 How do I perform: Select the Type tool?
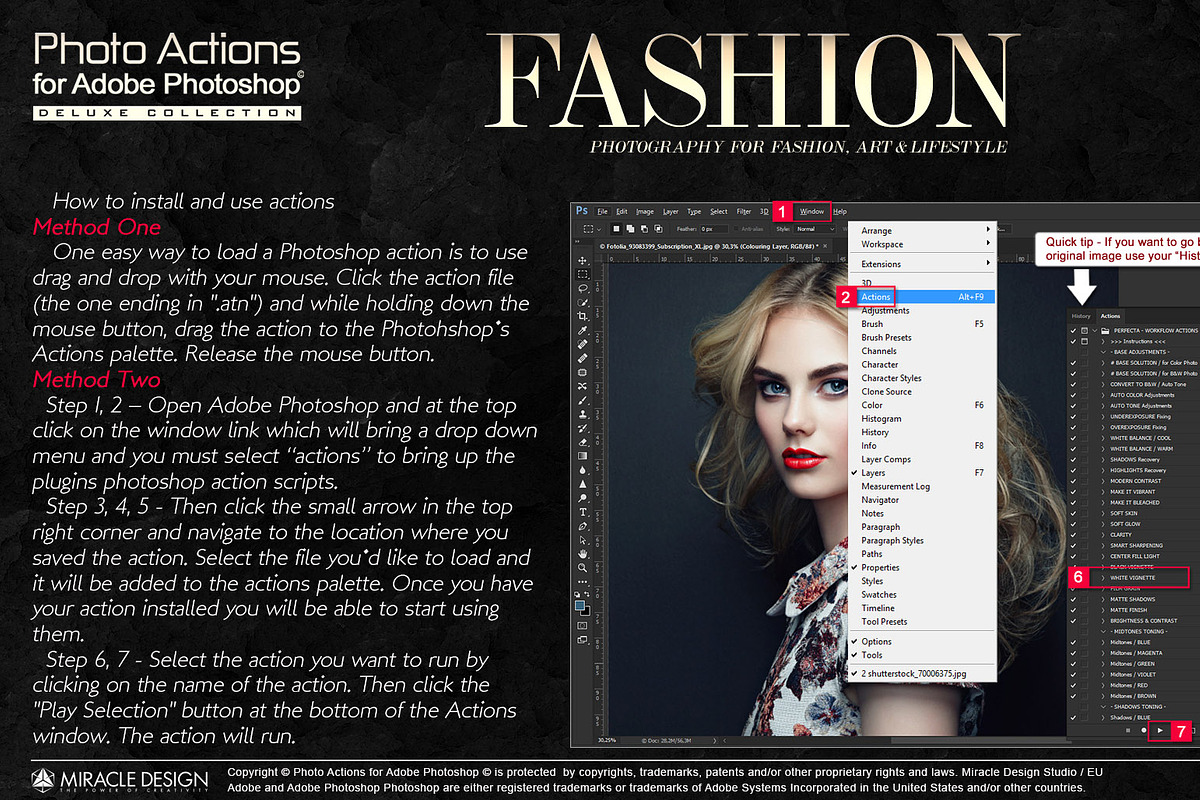[x=582, y=512]
